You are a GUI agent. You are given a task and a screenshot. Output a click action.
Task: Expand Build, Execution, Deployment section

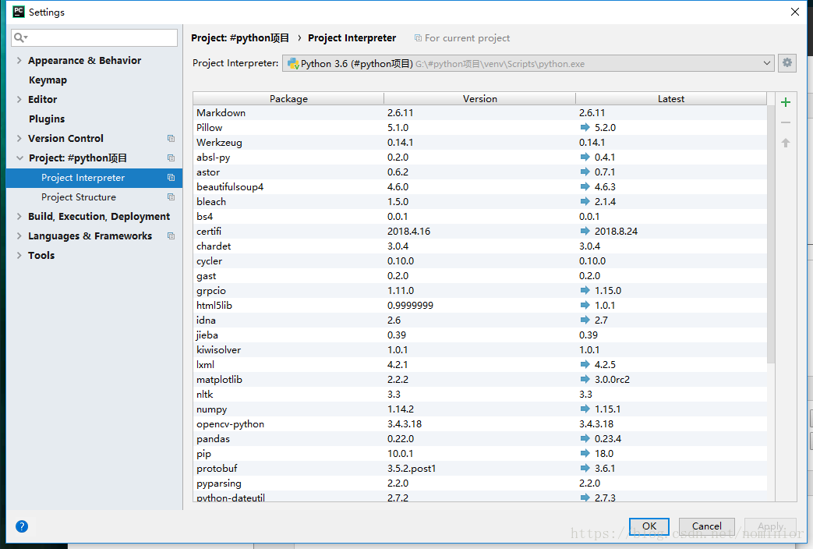pyautogui.click(x=19, y=216)
